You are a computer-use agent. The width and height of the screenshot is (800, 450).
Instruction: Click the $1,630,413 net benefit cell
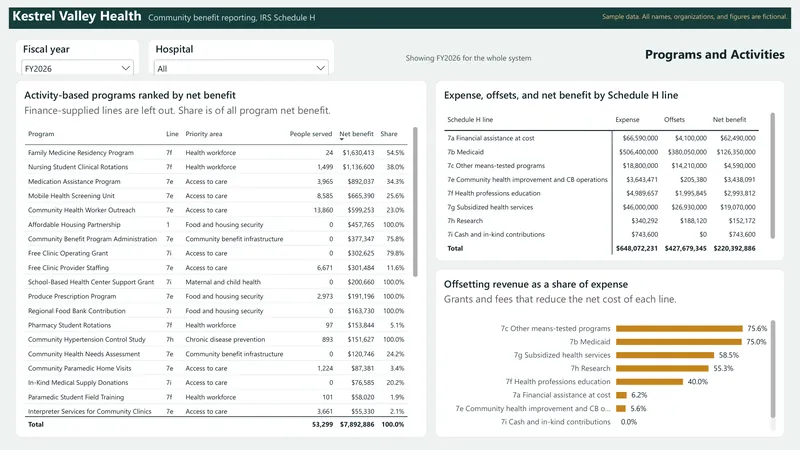coord(358,153)
